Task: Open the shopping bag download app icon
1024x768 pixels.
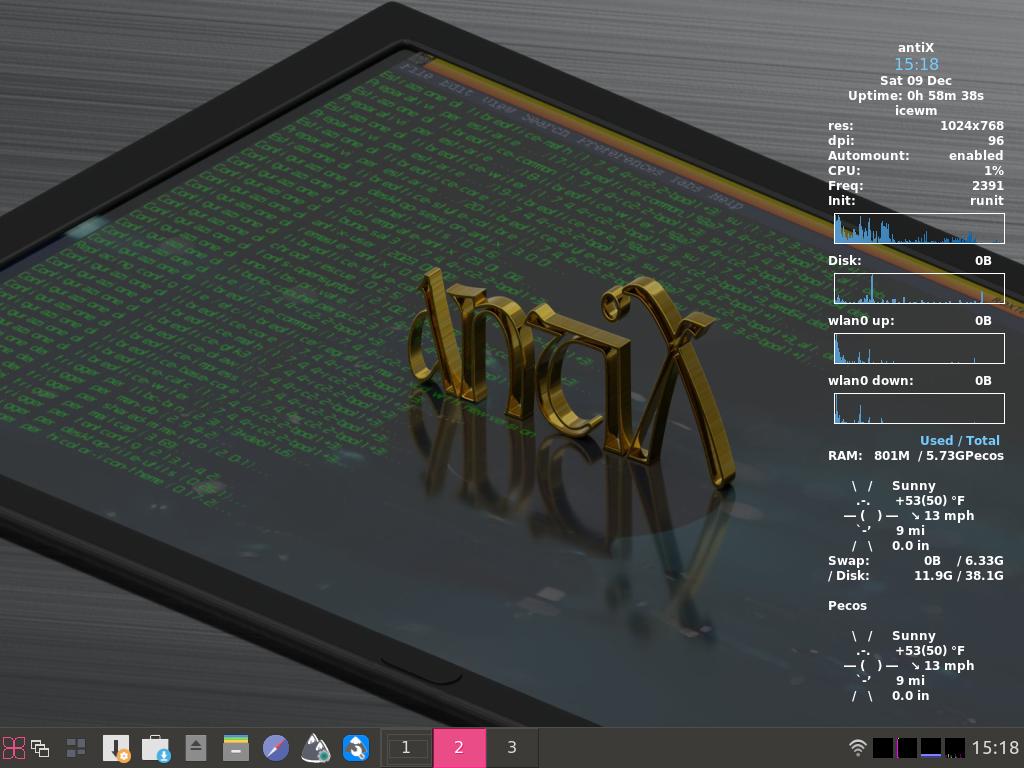Action: [x=156, y=748]
